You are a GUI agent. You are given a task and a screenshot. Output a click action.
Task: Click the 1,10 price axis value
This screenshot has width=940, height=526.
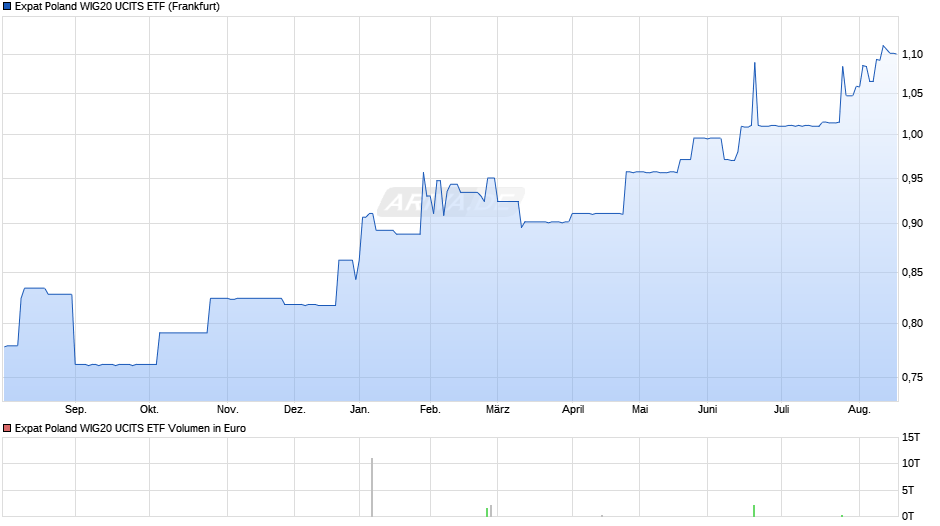pyautogui.click(x=912, y=55)
